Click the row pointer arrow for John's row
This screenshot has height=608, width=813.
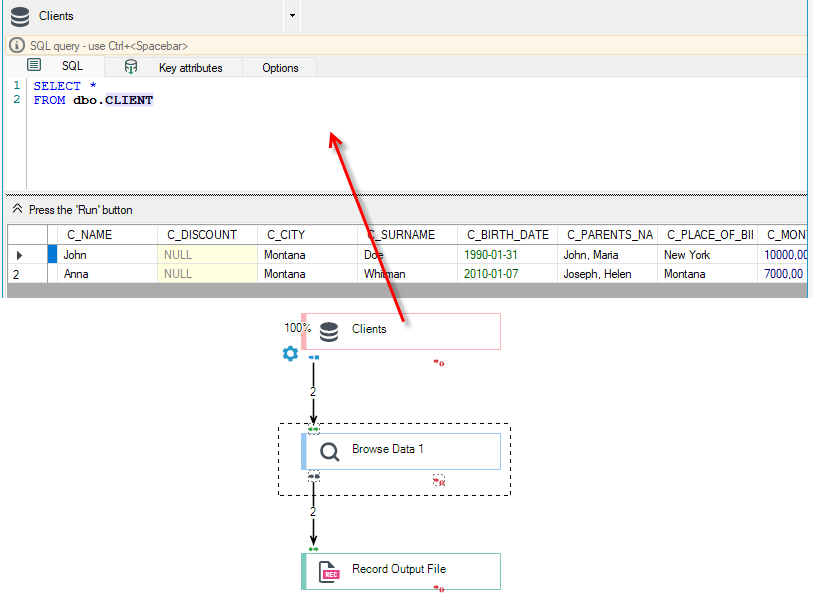pyautogui.click(x=20, y=255)
